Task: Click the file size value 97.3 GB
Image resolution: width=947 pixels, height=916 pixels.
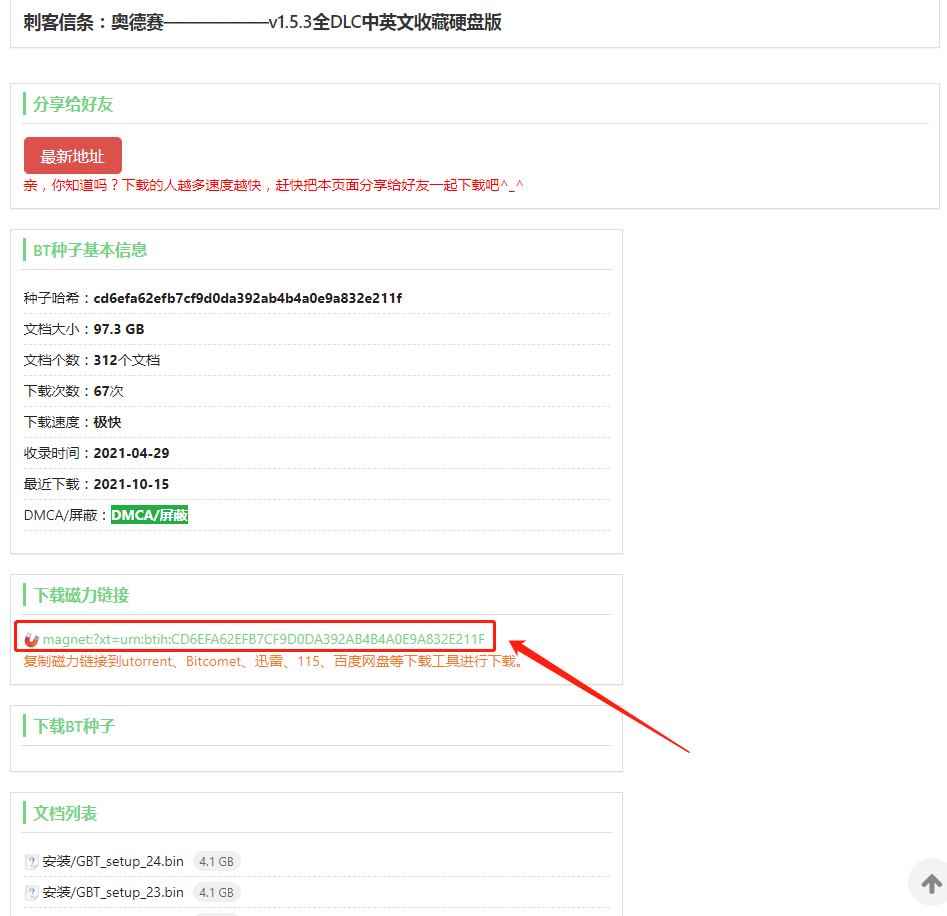Action: [119, 329]
